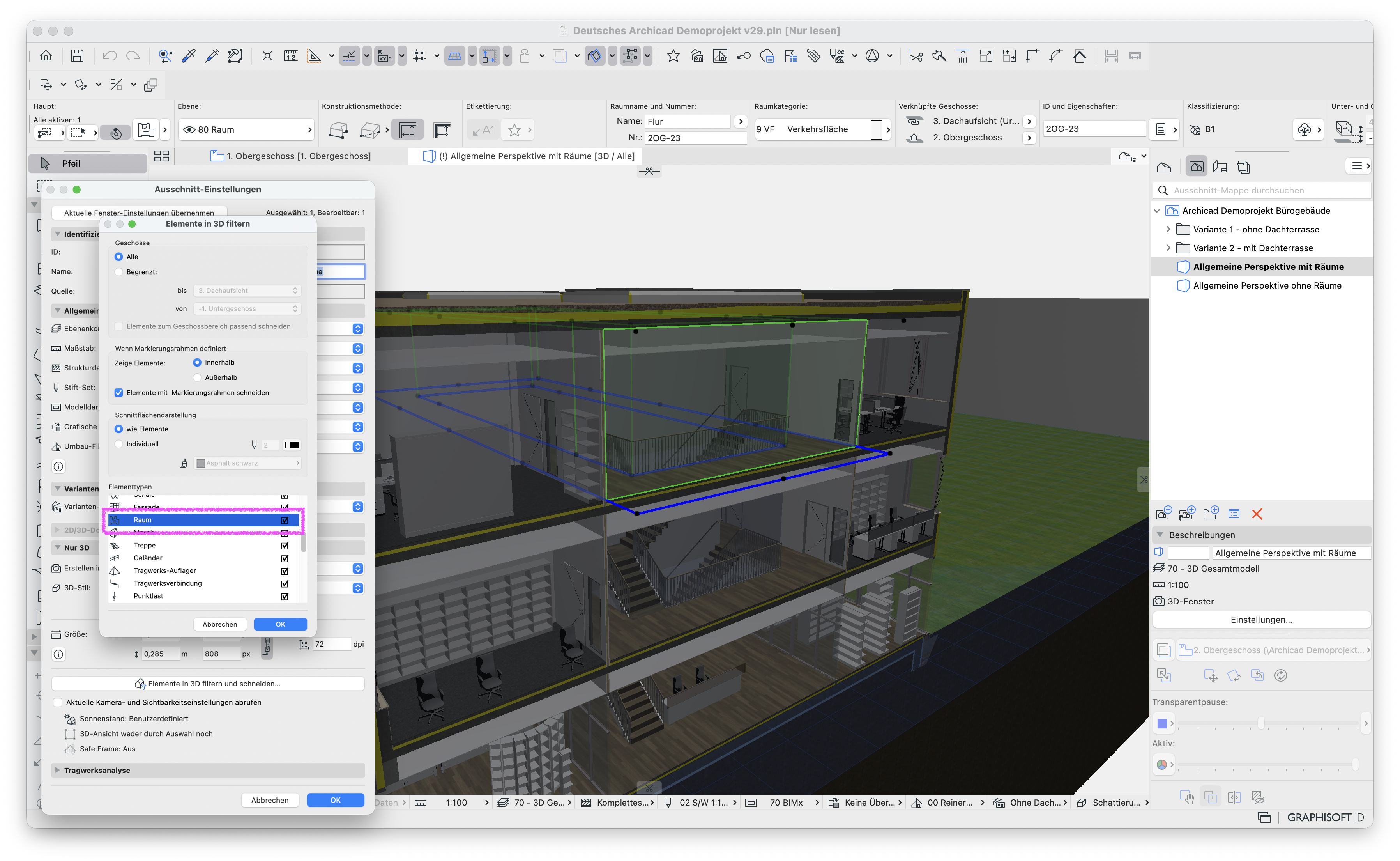Click Elemente in 3D filtern und schneiden button
Screen dimensions: 1400x861
pos(208,683)
